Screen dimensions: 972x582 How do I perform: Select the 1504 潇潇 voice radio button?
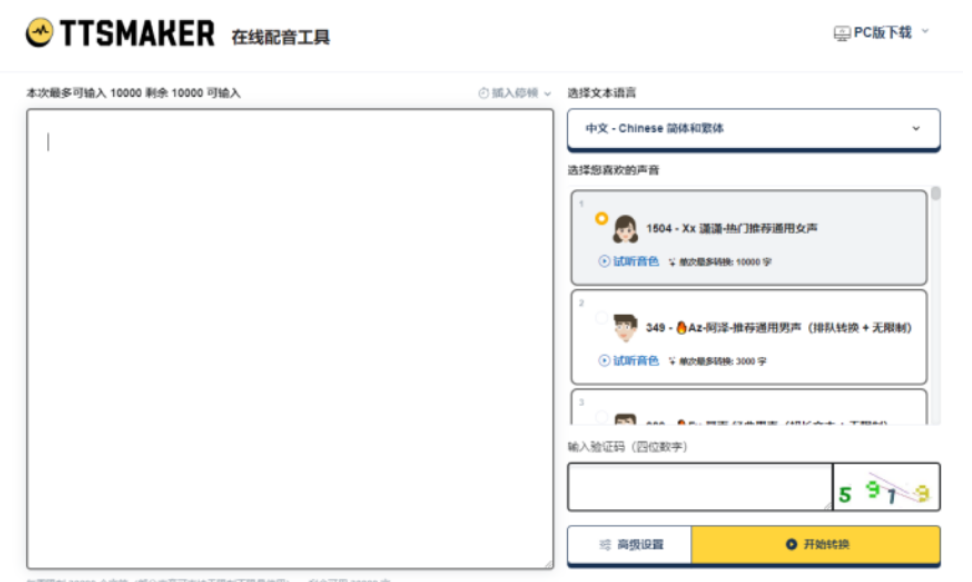coord(601,218)
